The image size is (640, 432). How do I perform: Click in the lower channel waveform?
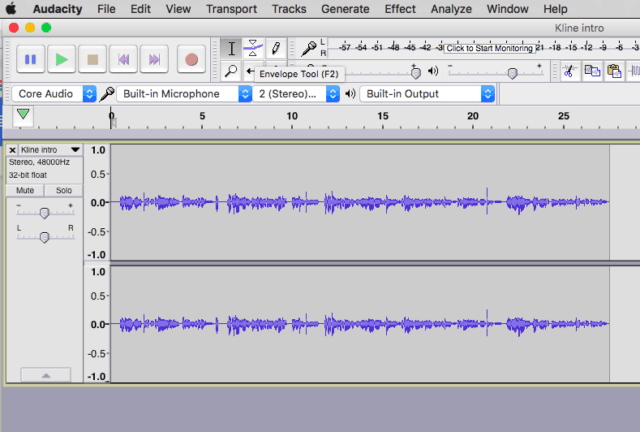point(360,324)
